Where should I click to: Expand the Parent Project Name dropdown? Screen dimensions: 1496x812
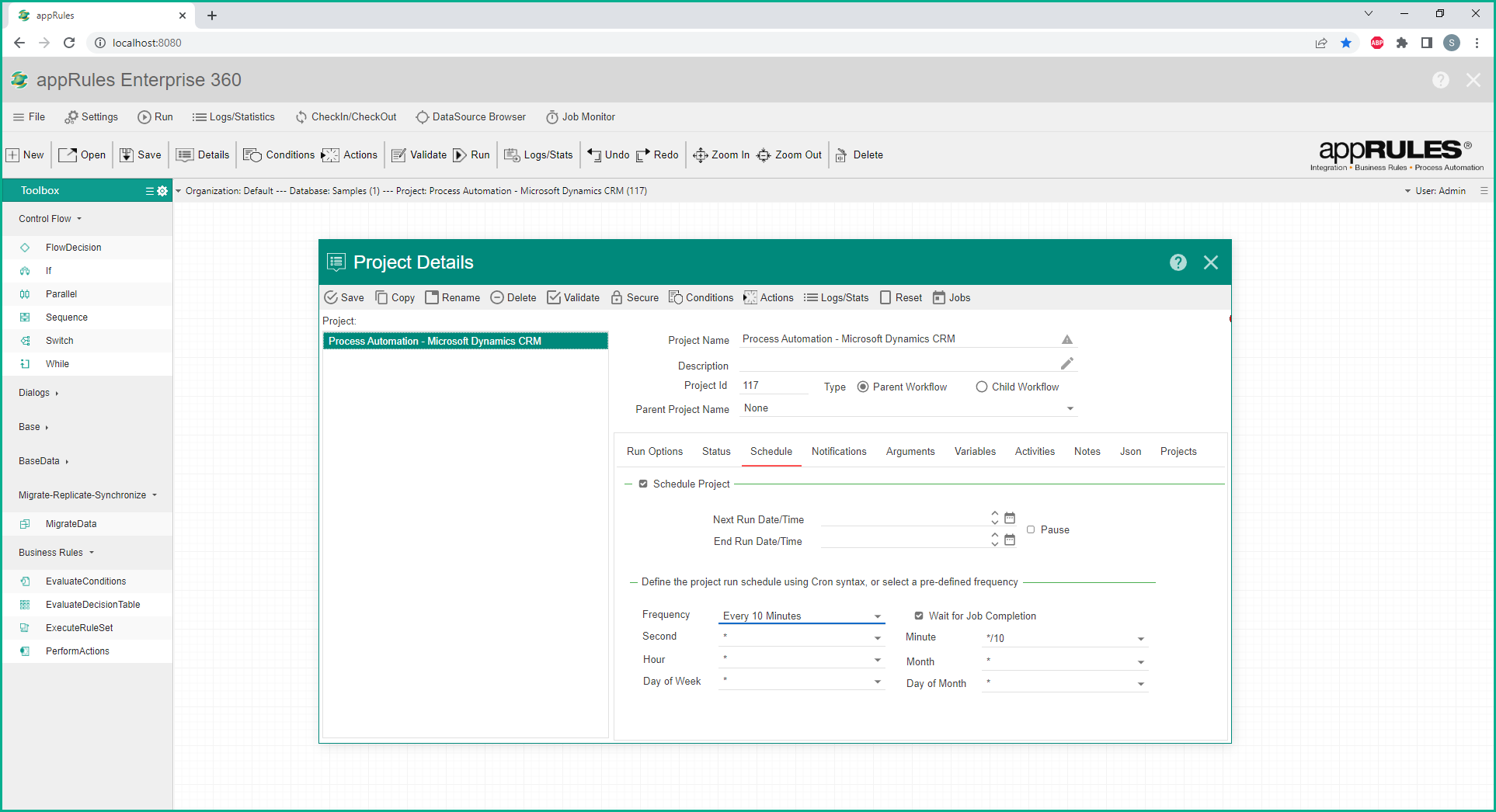coord(908,408)
